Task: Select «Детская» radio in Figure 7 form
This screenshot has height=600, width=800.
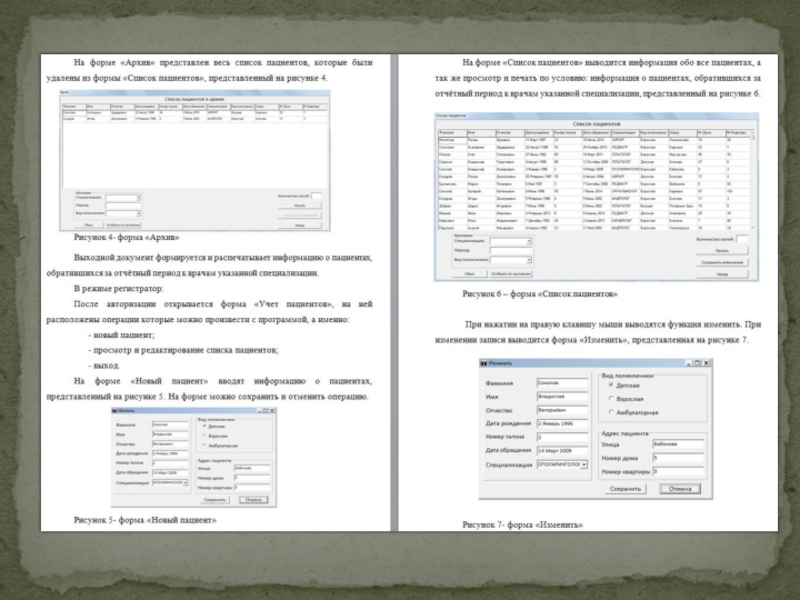Action: pyautogui.click(x=611, y=384)
